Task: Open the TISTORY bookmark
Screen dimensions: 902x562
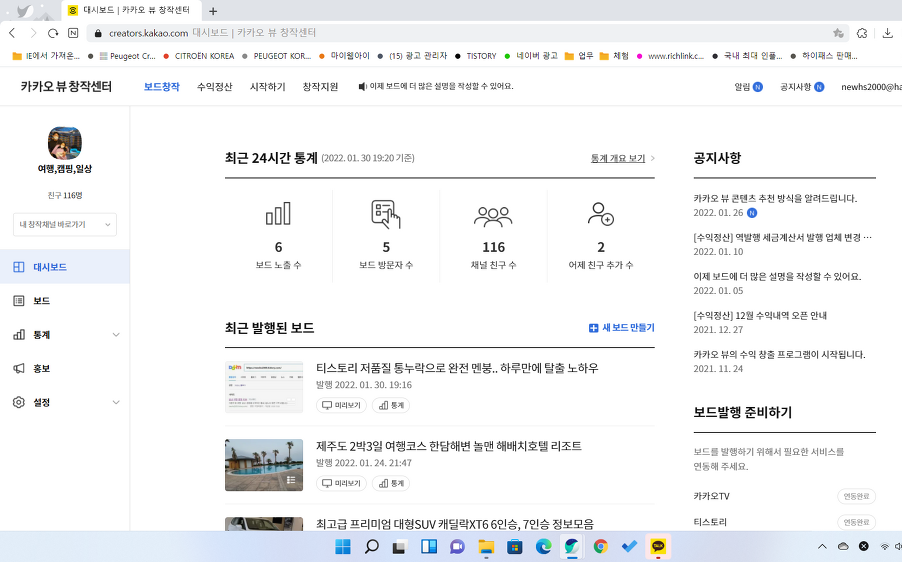Action: (x=475, y=56)
